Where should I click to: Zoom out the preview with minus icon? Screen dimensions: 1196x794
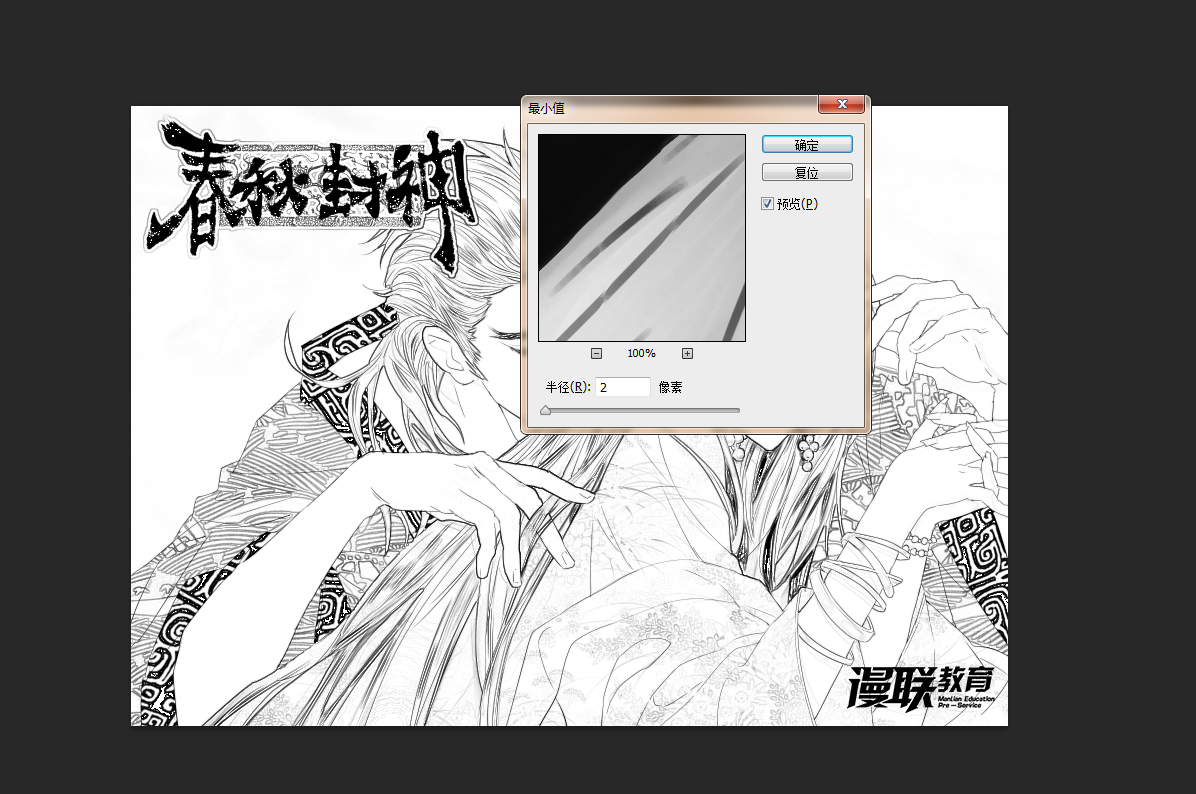pyautogui.click(x=596, y=353)
